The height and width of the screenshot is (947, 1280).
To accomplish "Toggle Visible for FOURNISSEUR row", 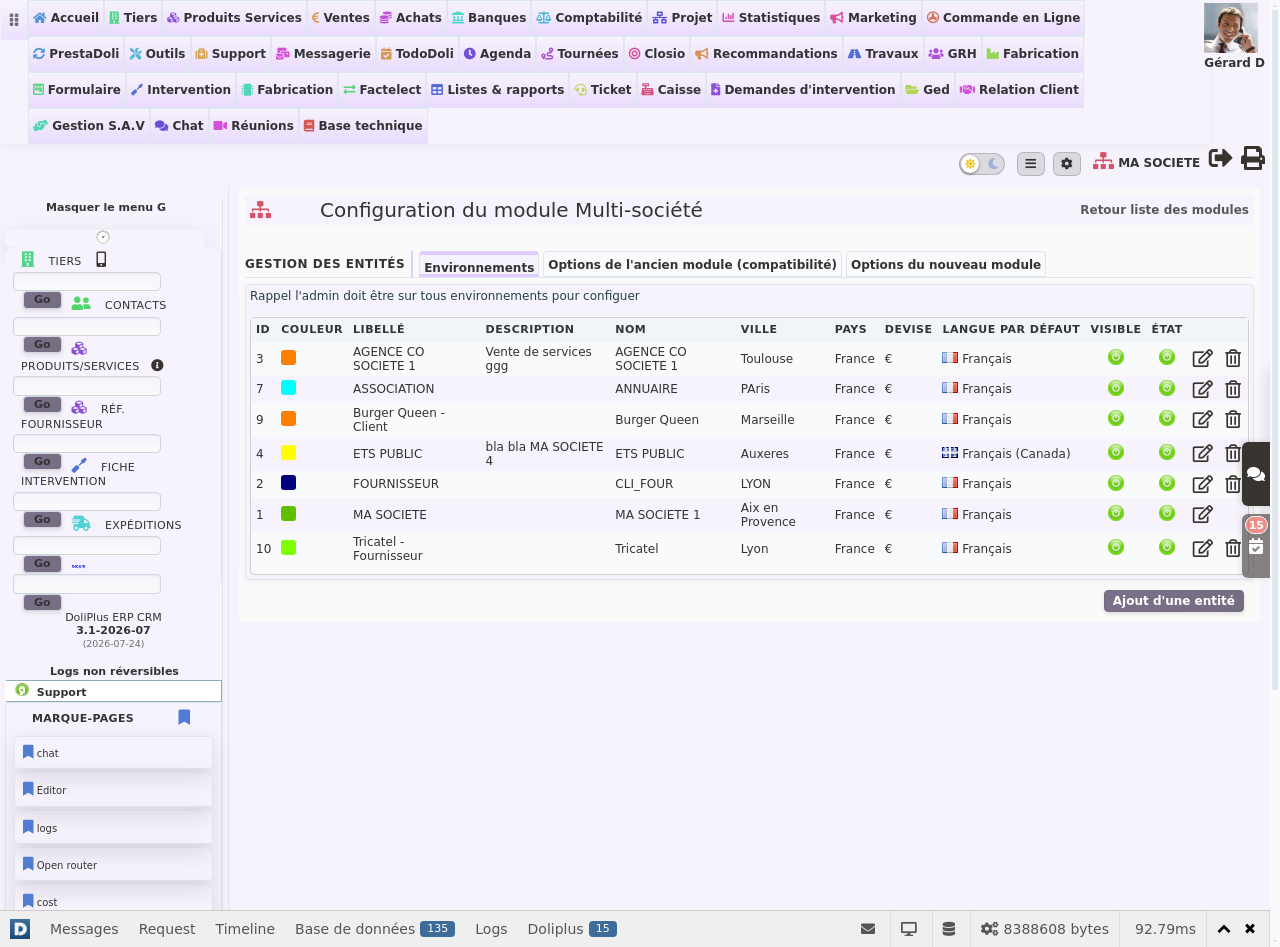I will click(x=1116, y=483).
